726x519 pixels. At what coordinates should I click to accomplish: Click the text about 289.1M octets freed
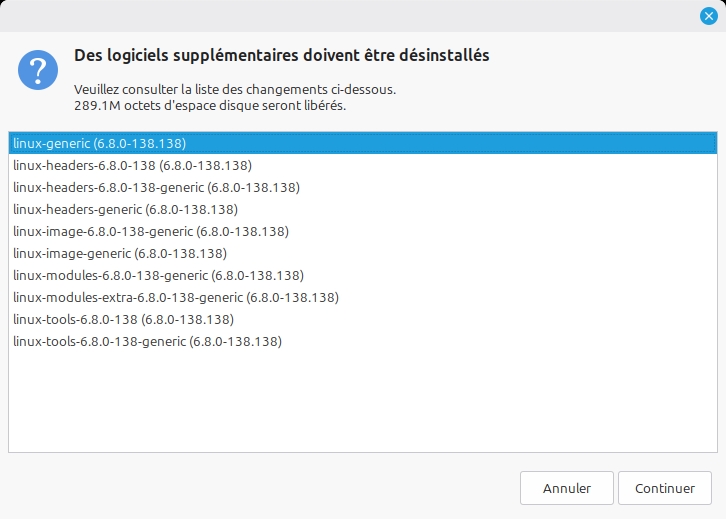coord(210,106)
